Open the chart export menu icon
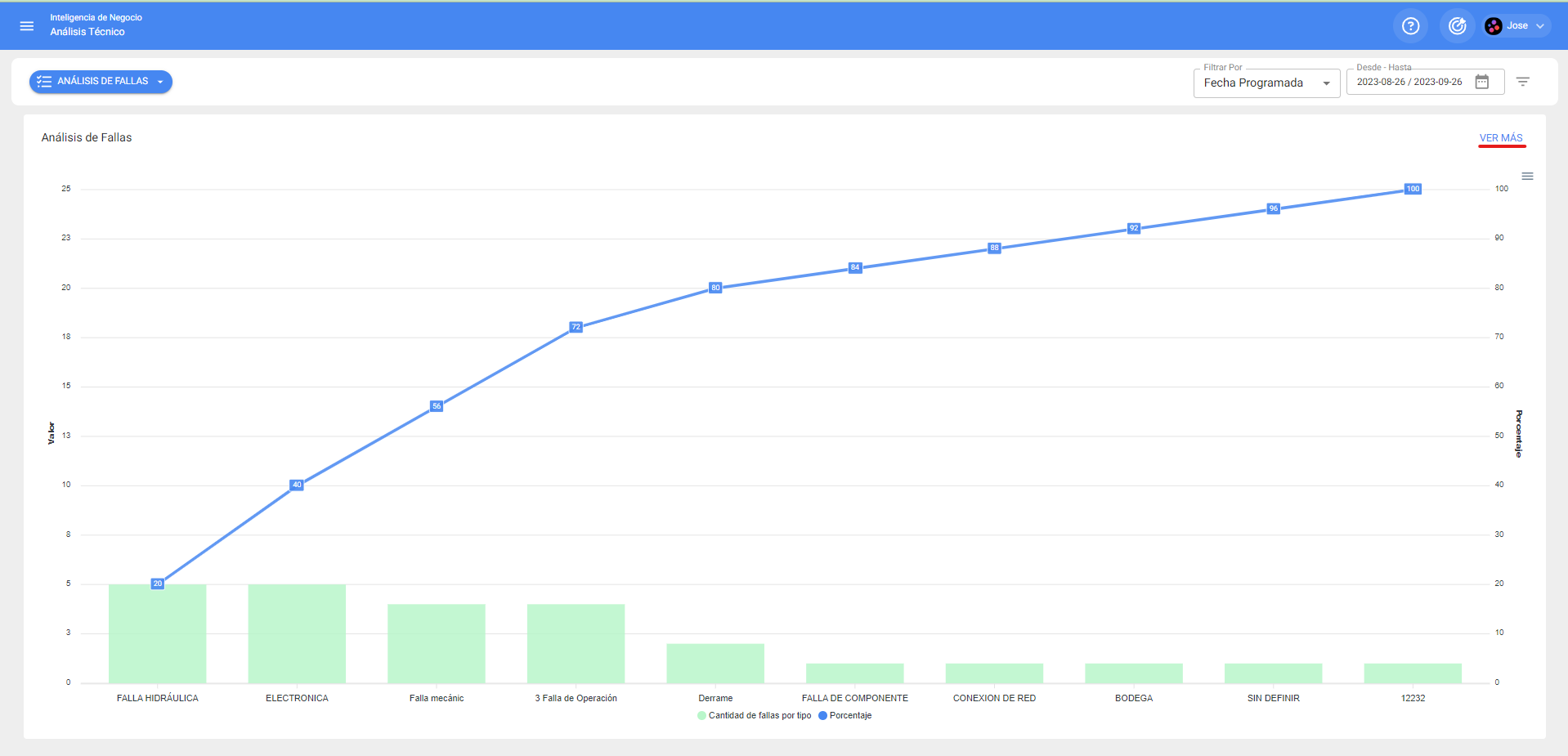Screen dimensions: 1568x756 (x=1527, y=177)
